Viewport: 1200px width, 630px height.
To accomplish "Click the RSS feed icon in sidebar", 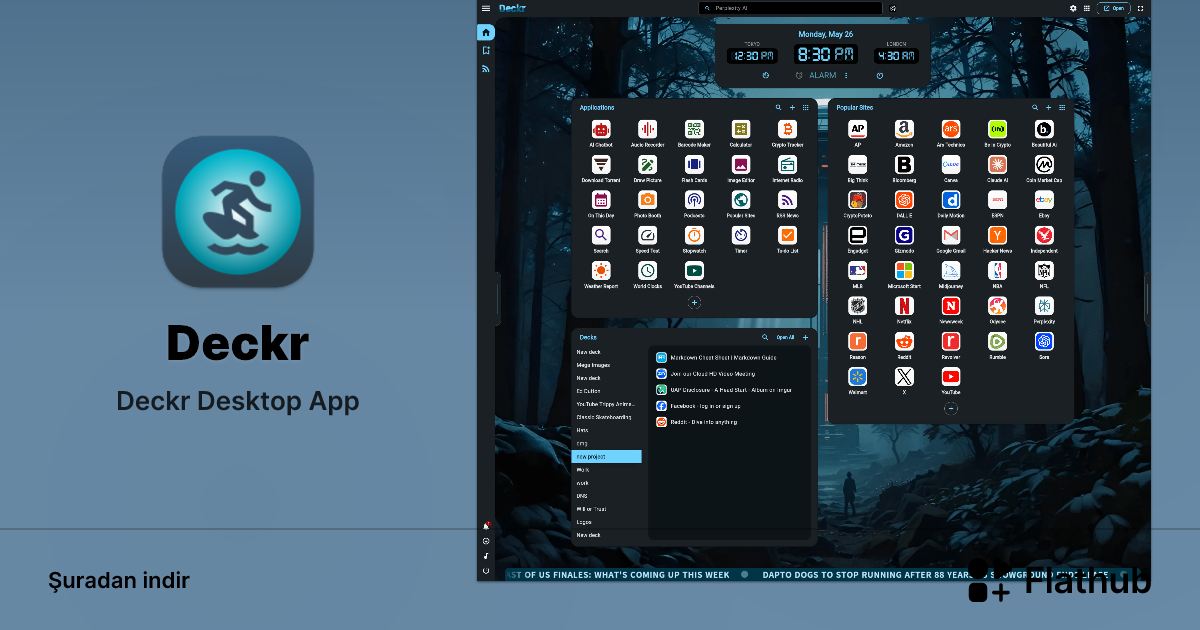I will tap(486, 69).
